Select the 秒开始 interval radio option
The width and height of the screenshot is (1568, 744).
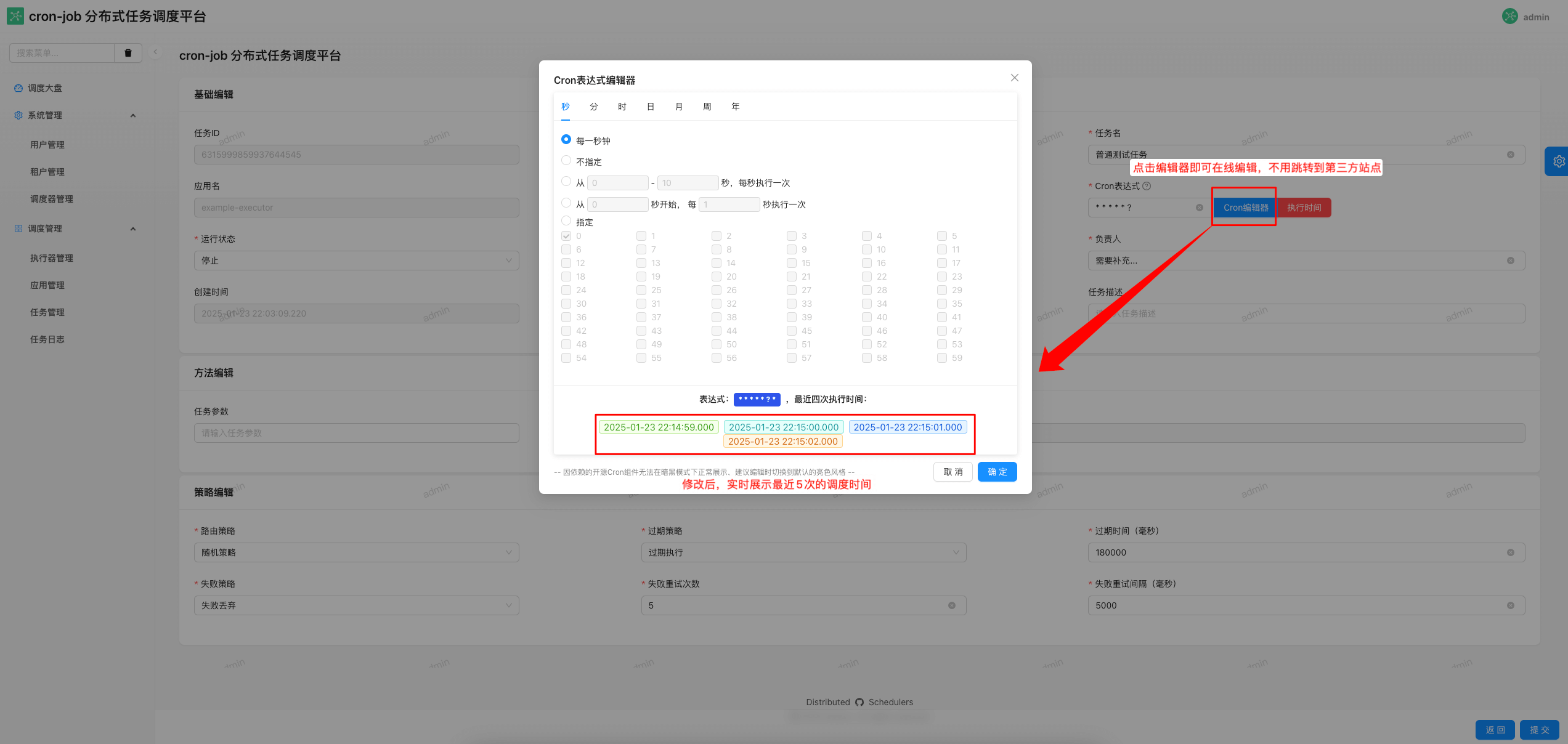click(x=566, y=203)
